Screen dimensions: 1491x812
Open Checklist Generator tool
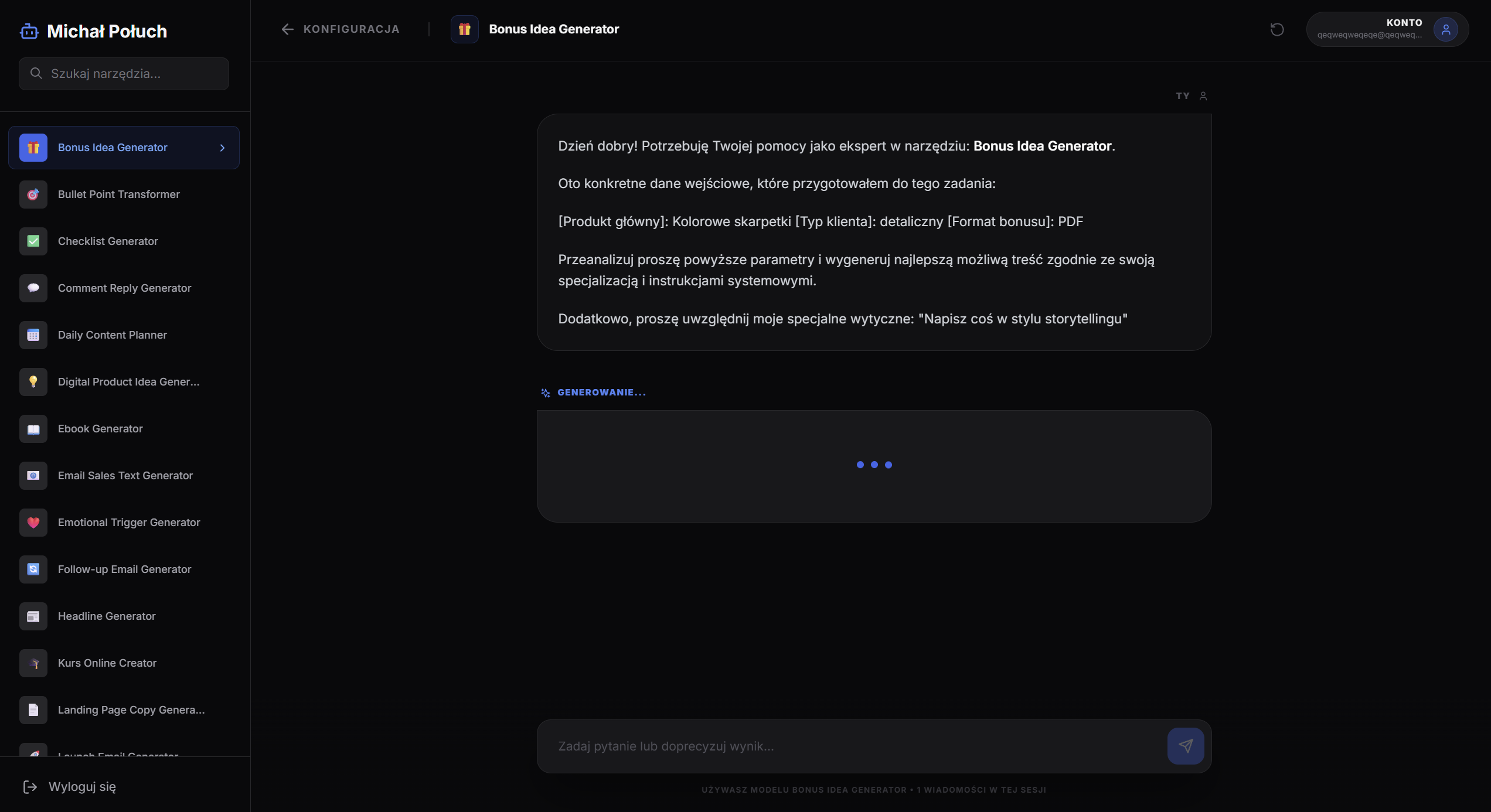tap(124, 241)
